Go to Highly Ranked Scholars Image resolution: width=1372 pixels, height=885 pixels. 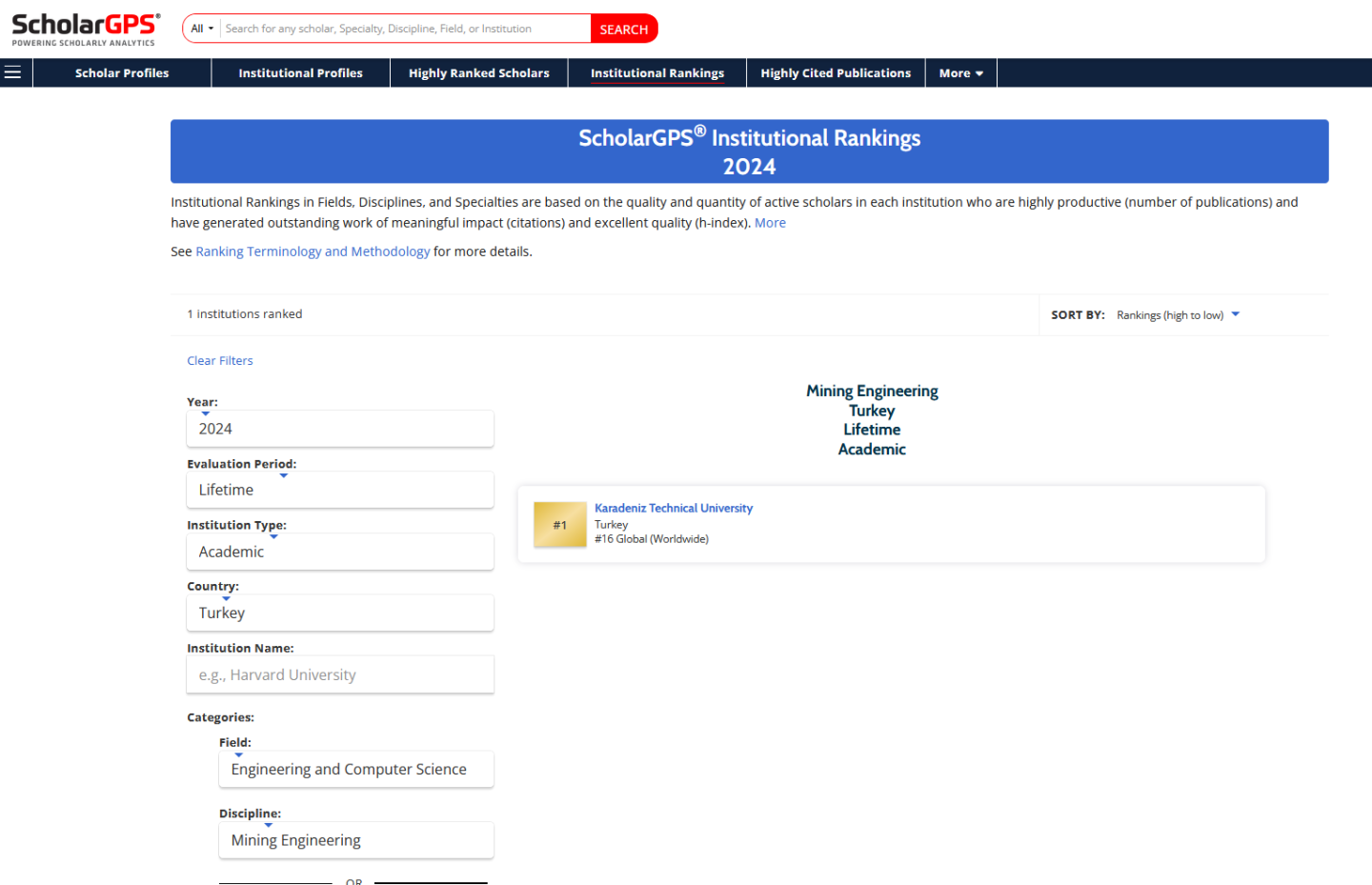pyautogui.click(x=479, y=72)
